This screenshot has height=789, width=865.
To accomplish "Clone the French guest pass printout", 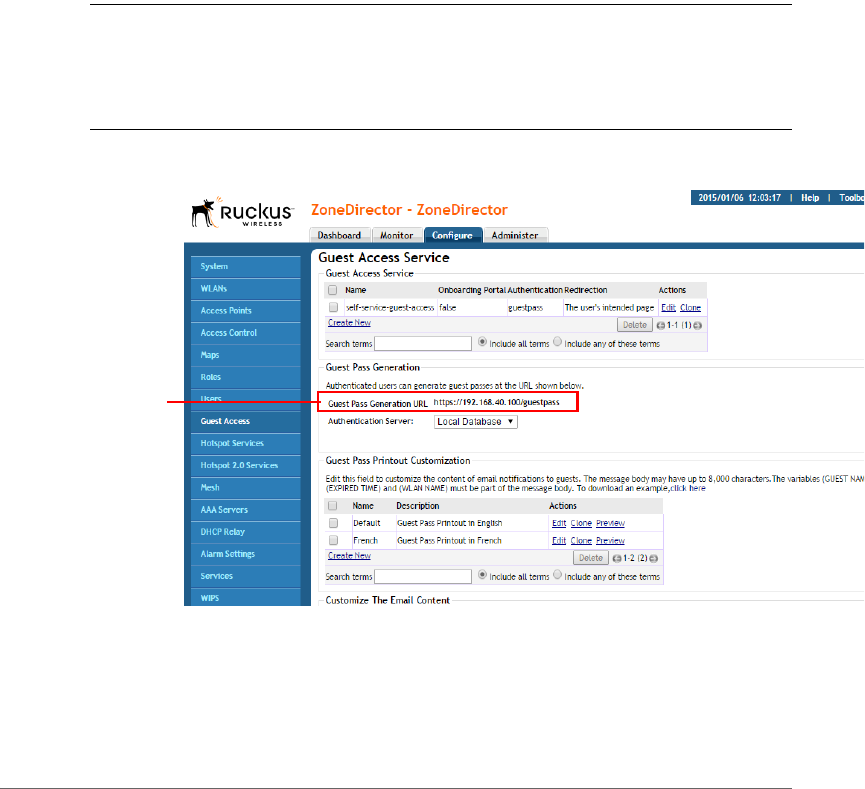I will click(581, 541).
